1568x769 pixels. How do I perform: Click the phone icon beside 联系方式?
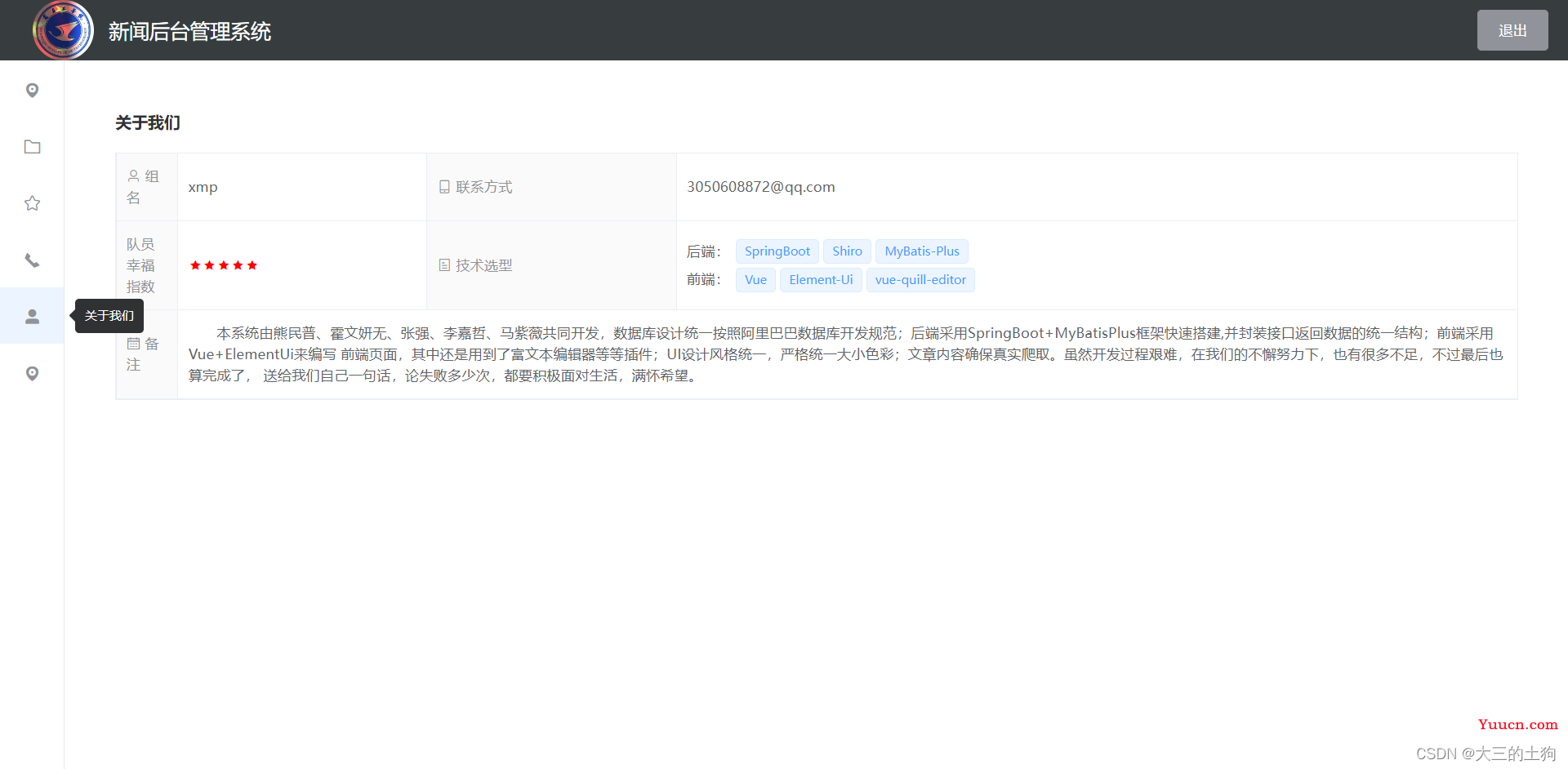coord(444,187)
